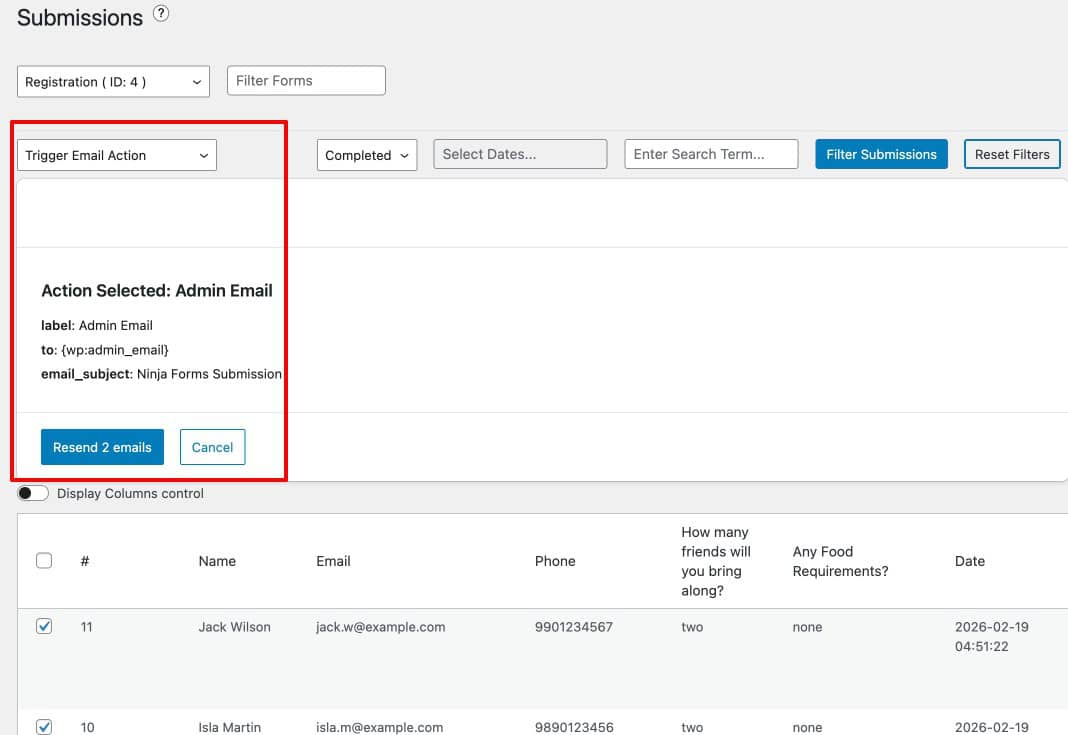Screen dimensions: 1068x735
Task: Select the {wp:admin_email} recipient text
Action: (114, 350)
